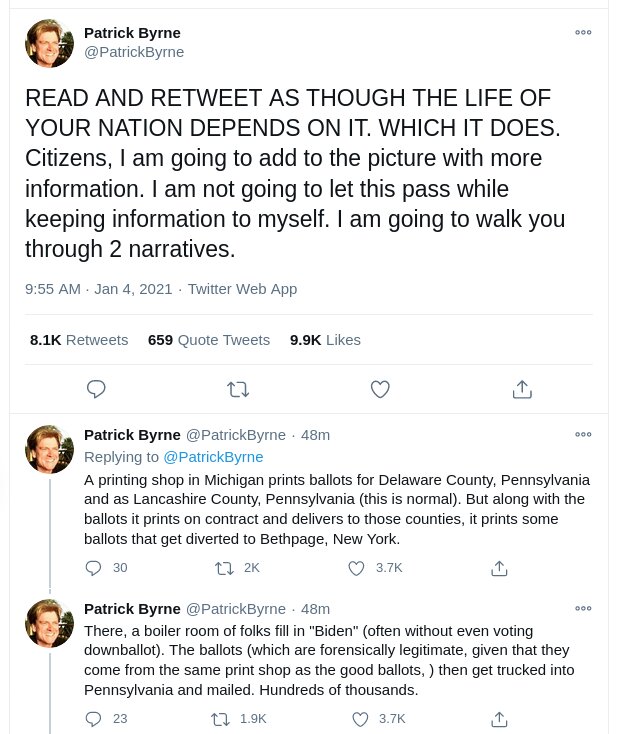View the 8.1K Retweets list
620x734 pixels.
click(79, 340)
